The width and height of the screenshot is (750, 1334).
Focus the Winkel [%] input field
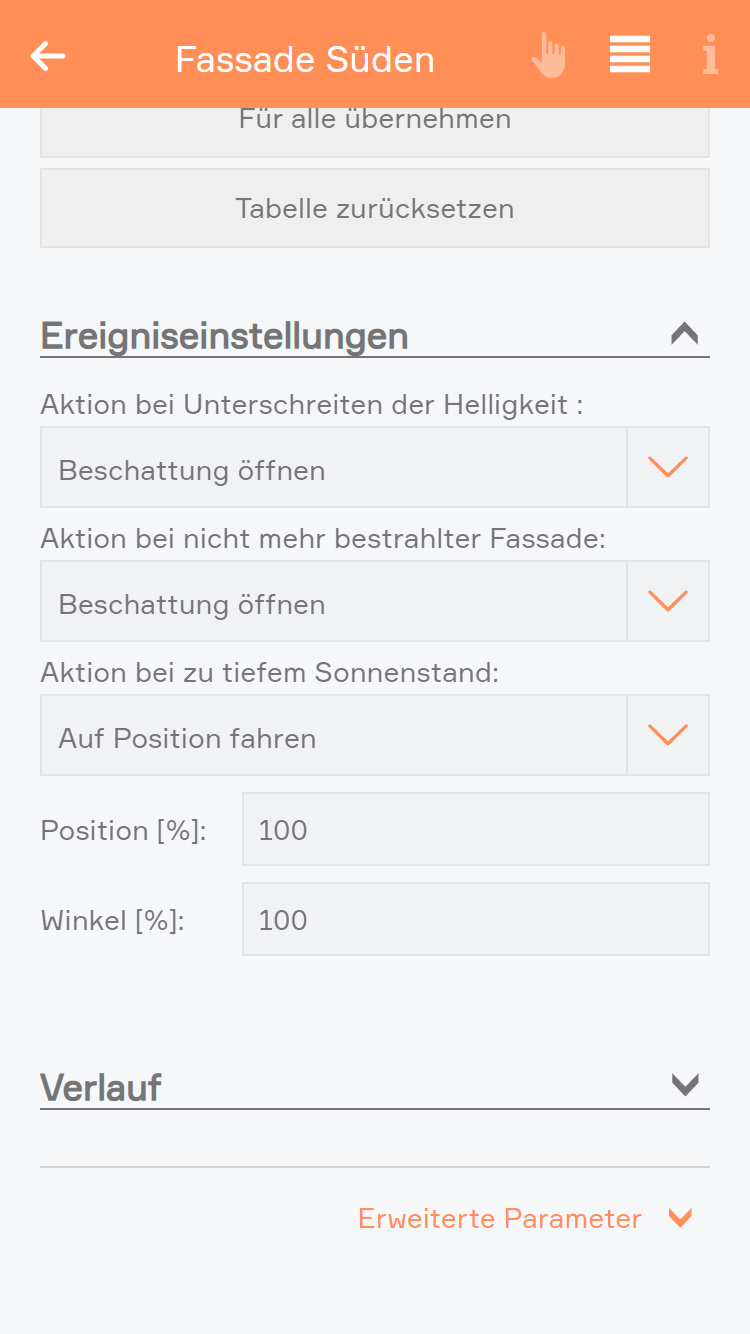pos(475,920)
